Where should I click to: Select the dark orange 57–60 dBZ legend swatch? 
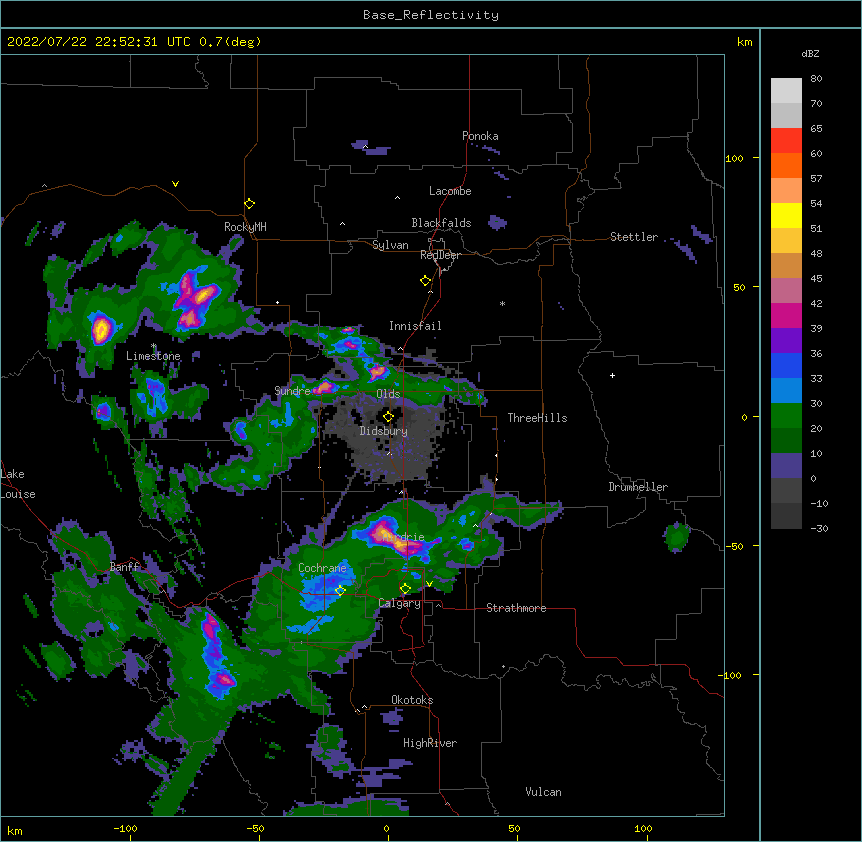(x=786, y=165)
